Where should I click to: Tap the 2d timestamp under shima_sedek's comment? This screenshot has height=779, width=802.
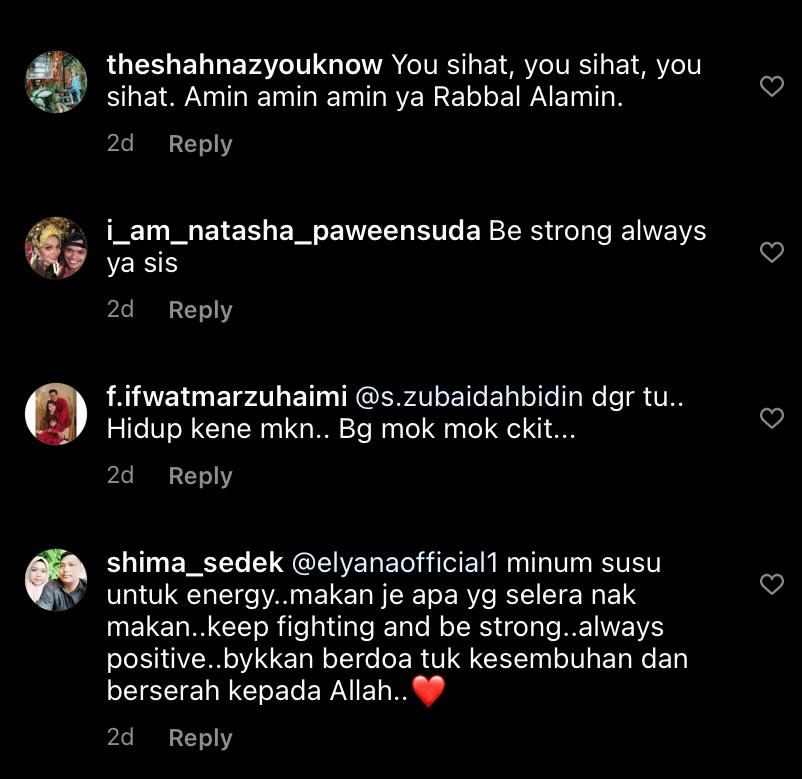(120, 737)
